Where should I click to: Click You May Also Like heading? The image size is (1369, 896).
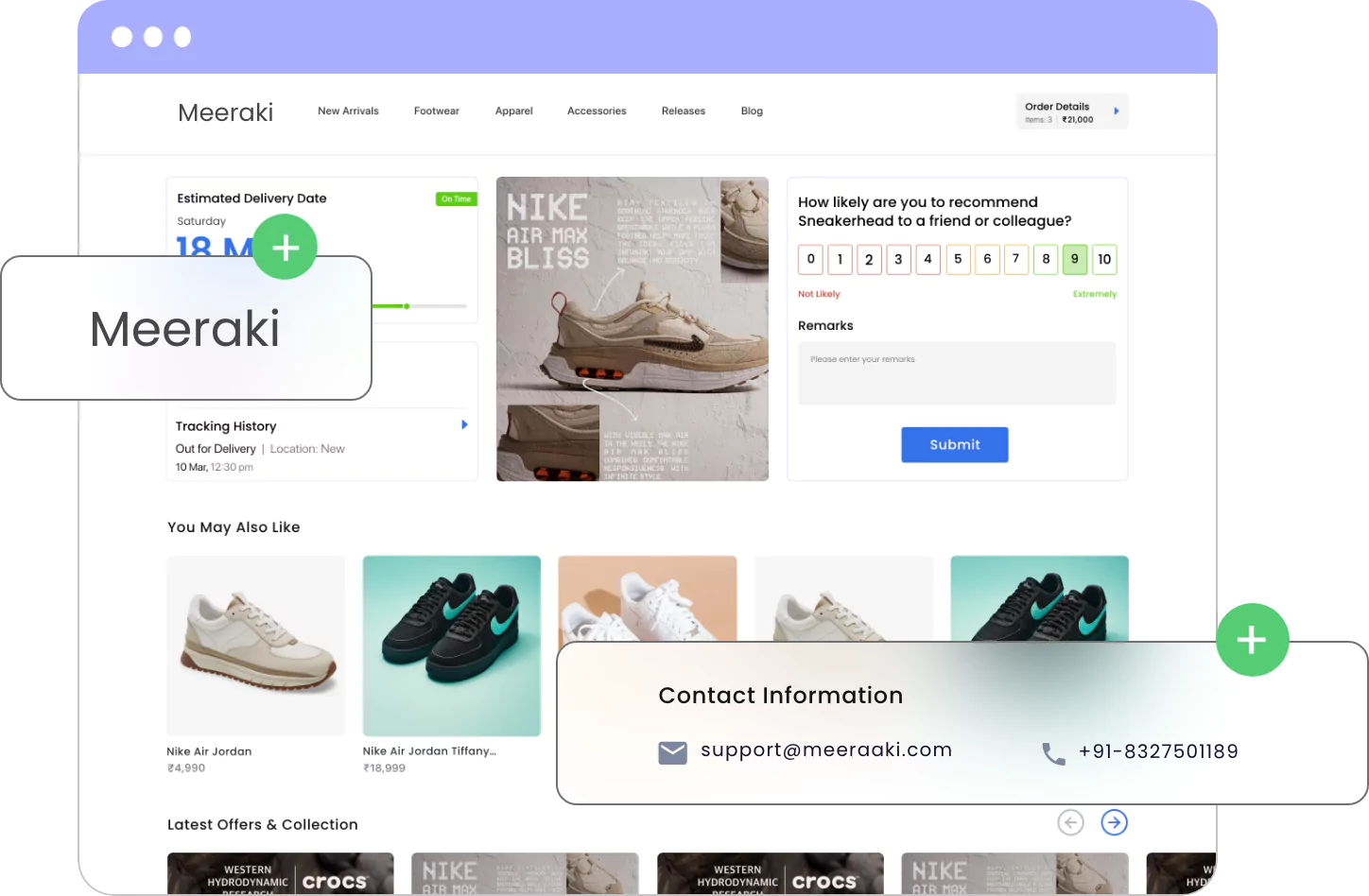point(234,527)
